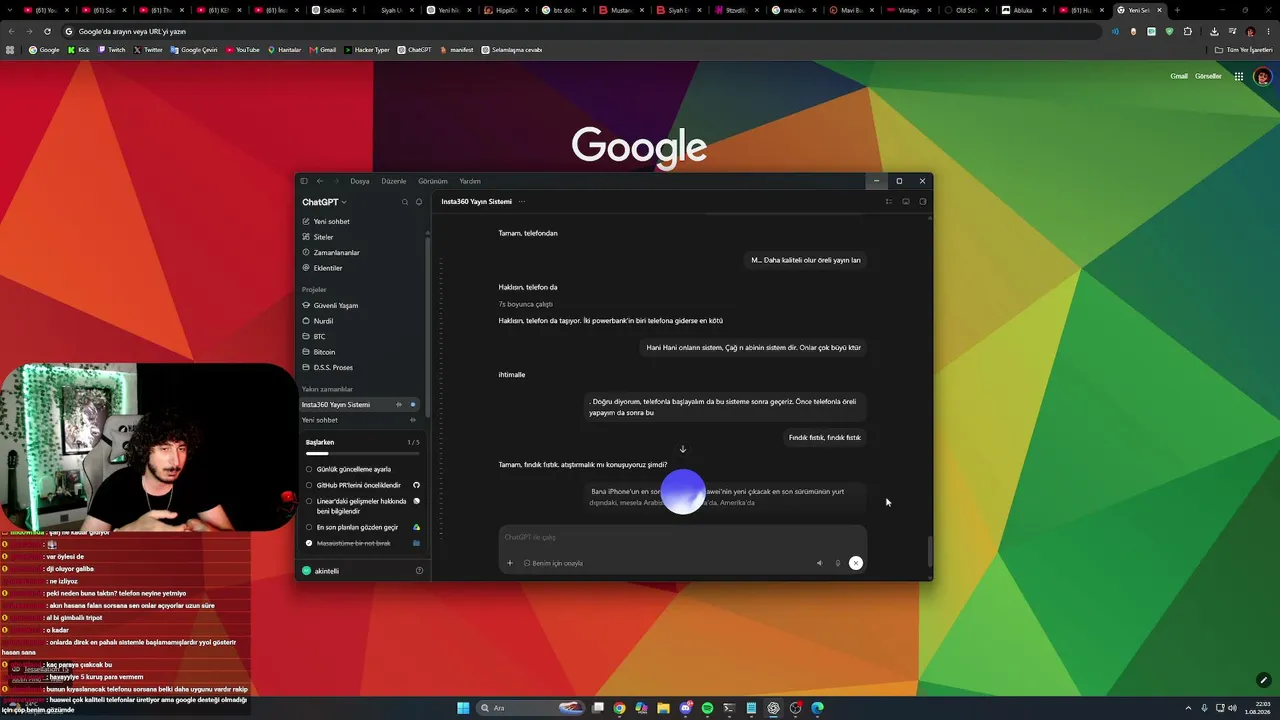Click the chat conversation scrollbar thumb
The width and height of the screenshot is (1280, 720).
click(x=930, y=551)
